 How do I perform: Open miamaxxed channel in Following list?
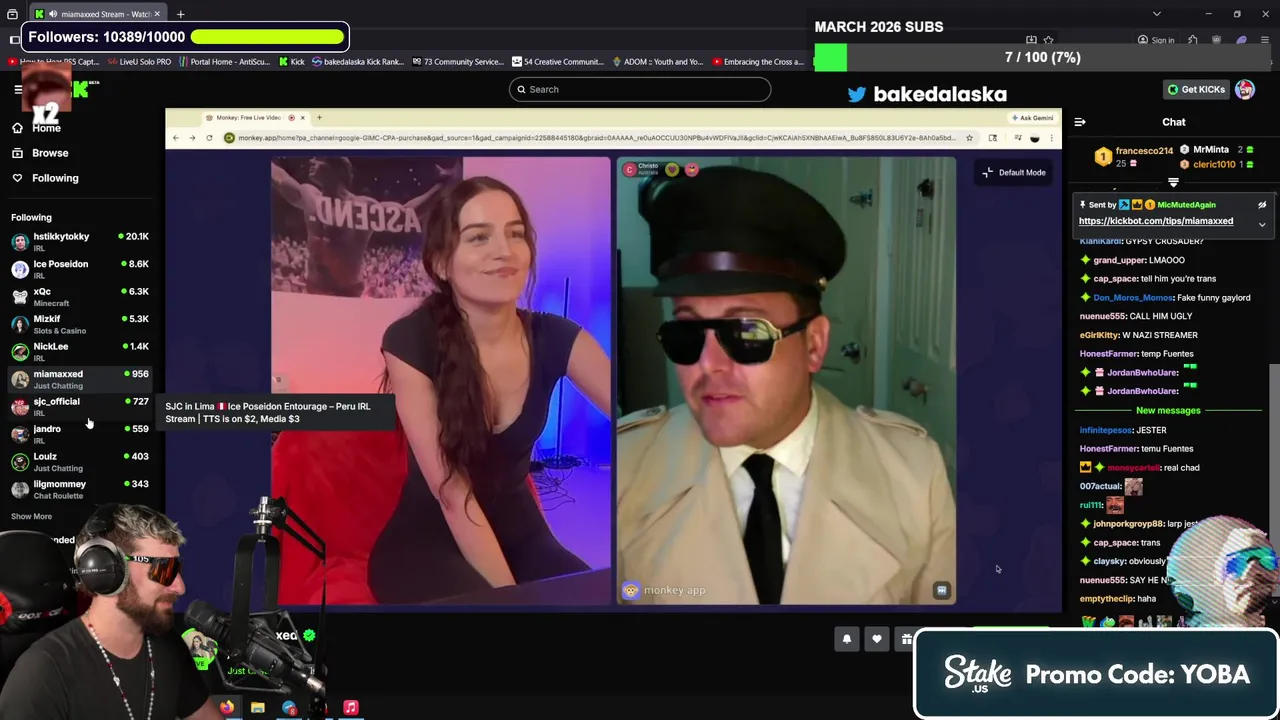tap(80, 379)
